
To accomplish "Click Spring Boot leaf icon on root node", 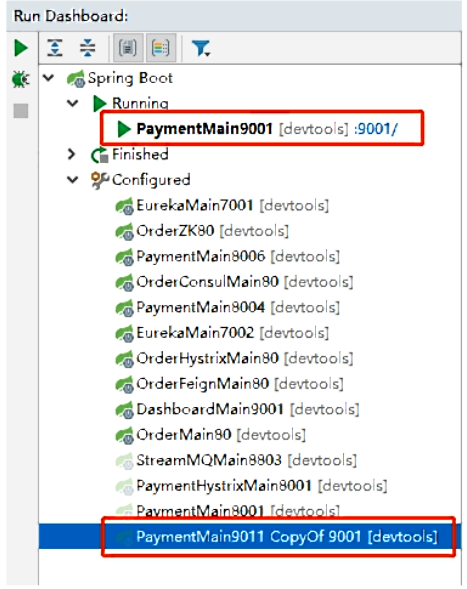I will click(76, 79).
